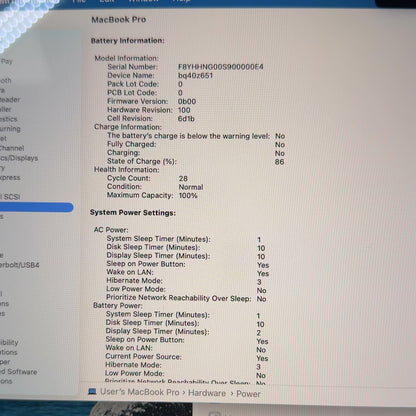Click maximum capacity value 100%

188,196
